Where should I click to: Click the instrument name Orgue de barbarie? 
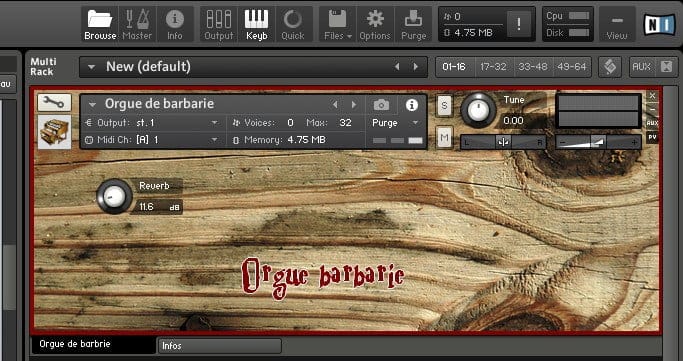[159, 104]
